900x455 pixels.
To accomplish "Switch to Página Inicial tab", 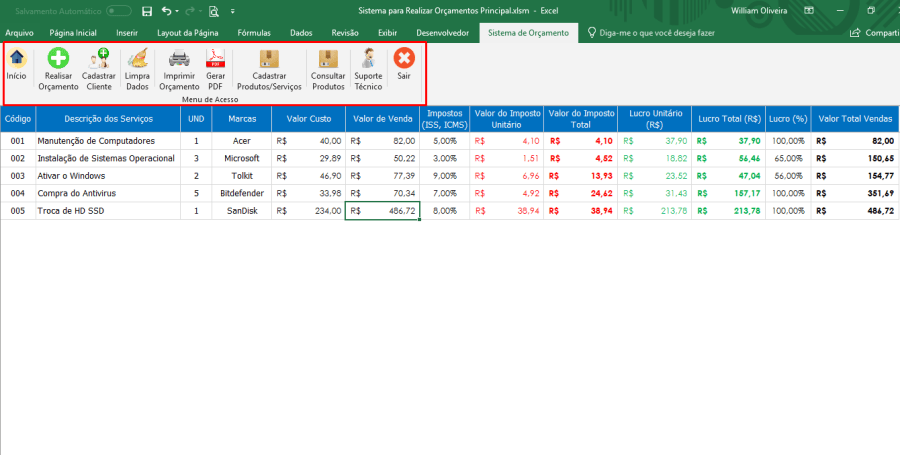I will 73,33.
